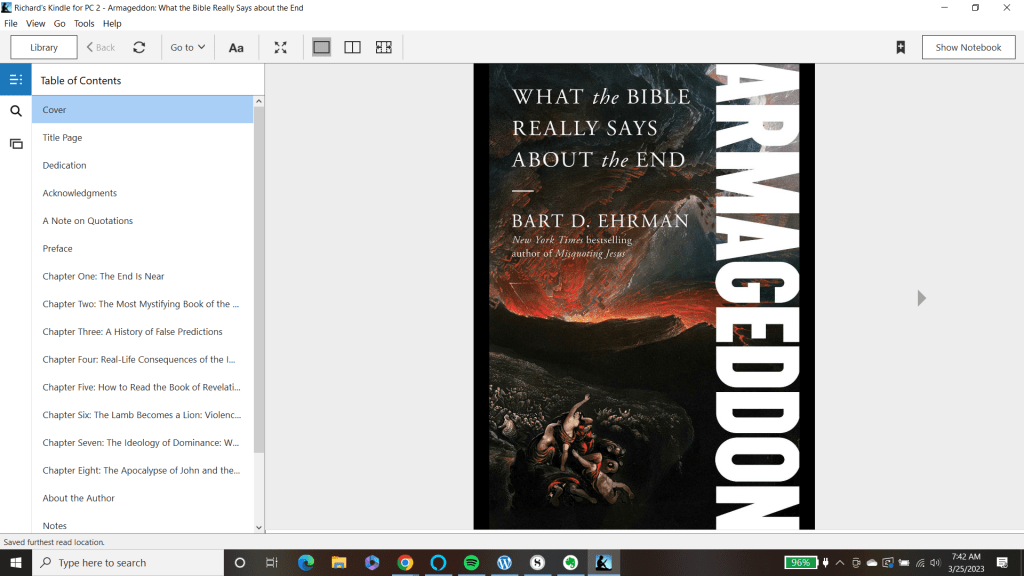Screen dimensions: 1024x576
Task: Open the flashcards panel icon
Action: [x=16, y=144]
